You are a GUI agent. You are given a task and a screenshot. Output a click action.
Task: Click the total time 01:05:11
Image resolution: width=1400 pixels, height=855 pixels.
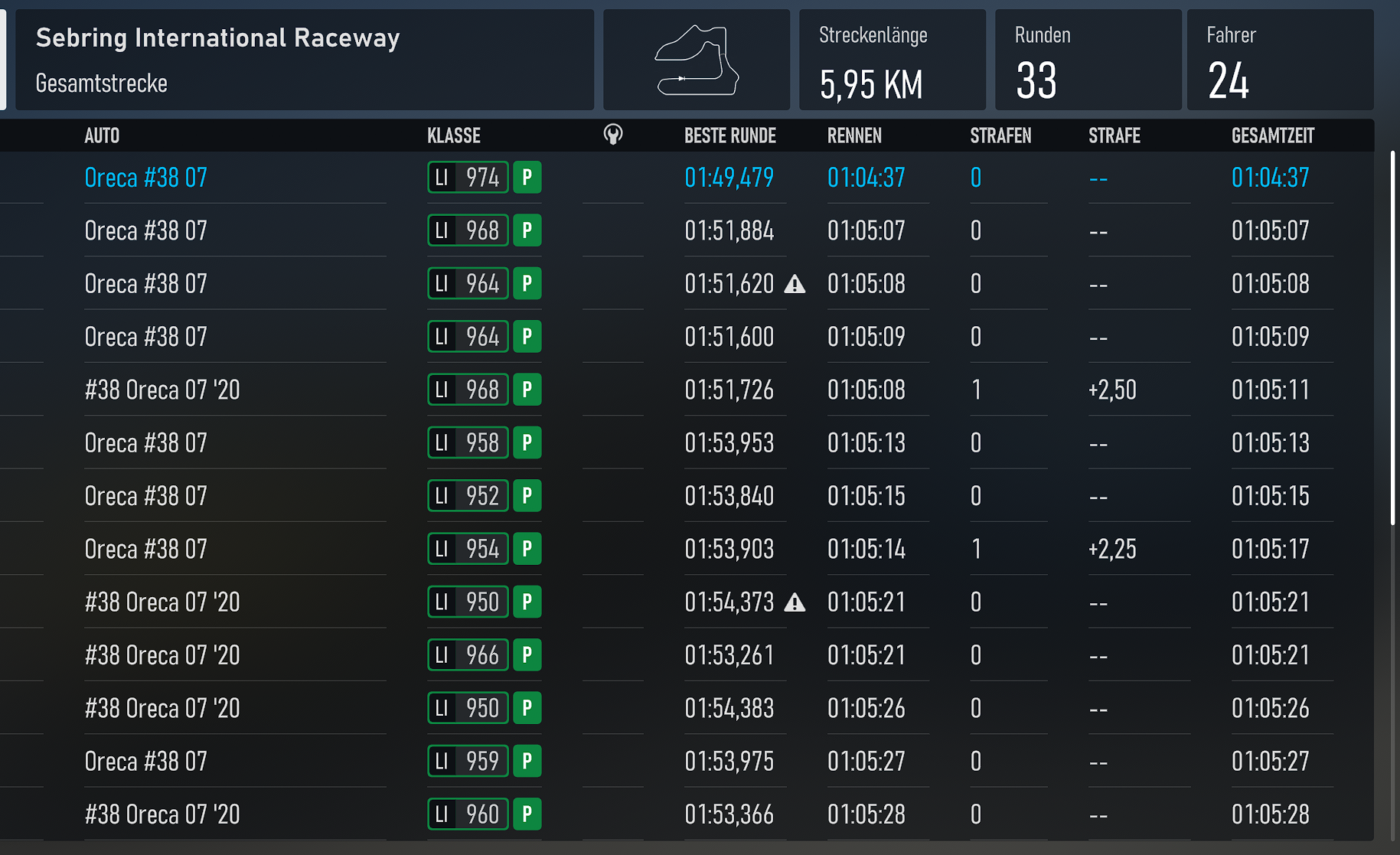click(x=1270, y=390)
